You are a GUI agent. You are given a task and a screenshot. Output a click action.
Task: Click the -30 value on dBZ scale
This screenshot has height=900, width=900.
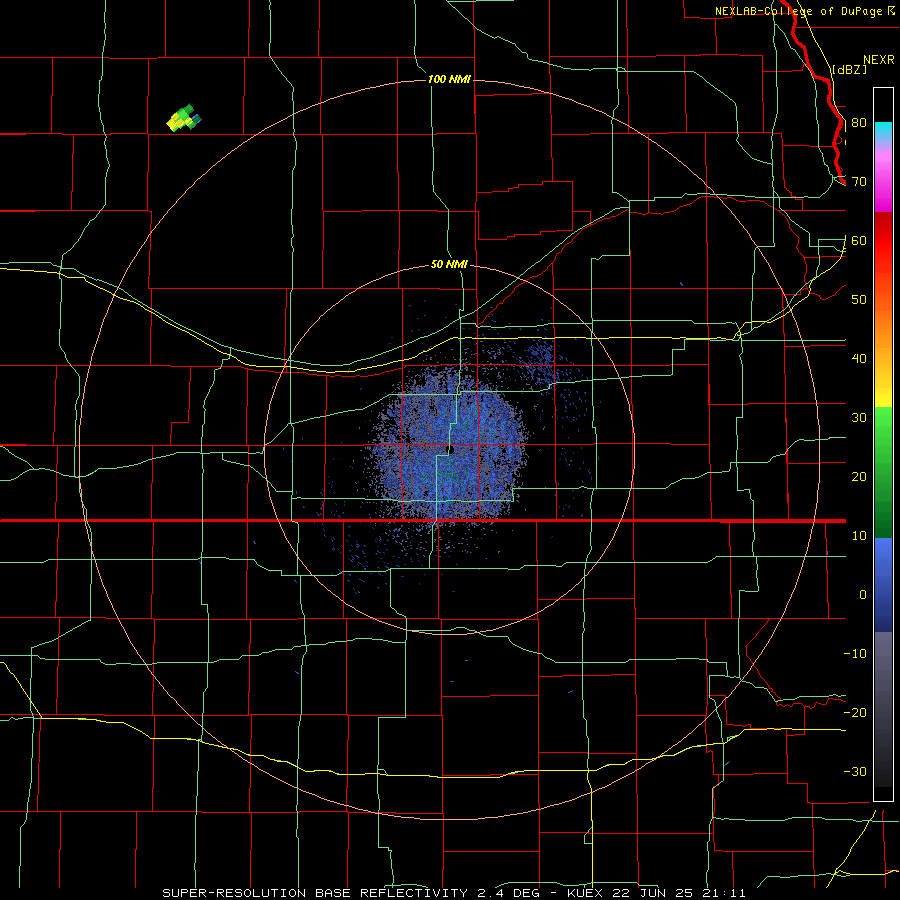coord(855,772)
